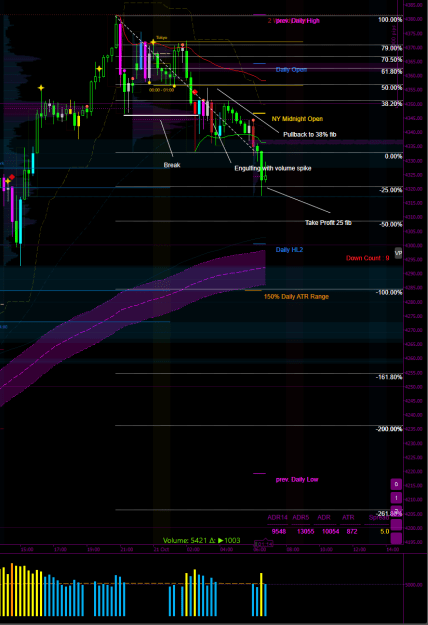
Task: Click the '00:00 - 01:00' session label
Action: point(161,90)
